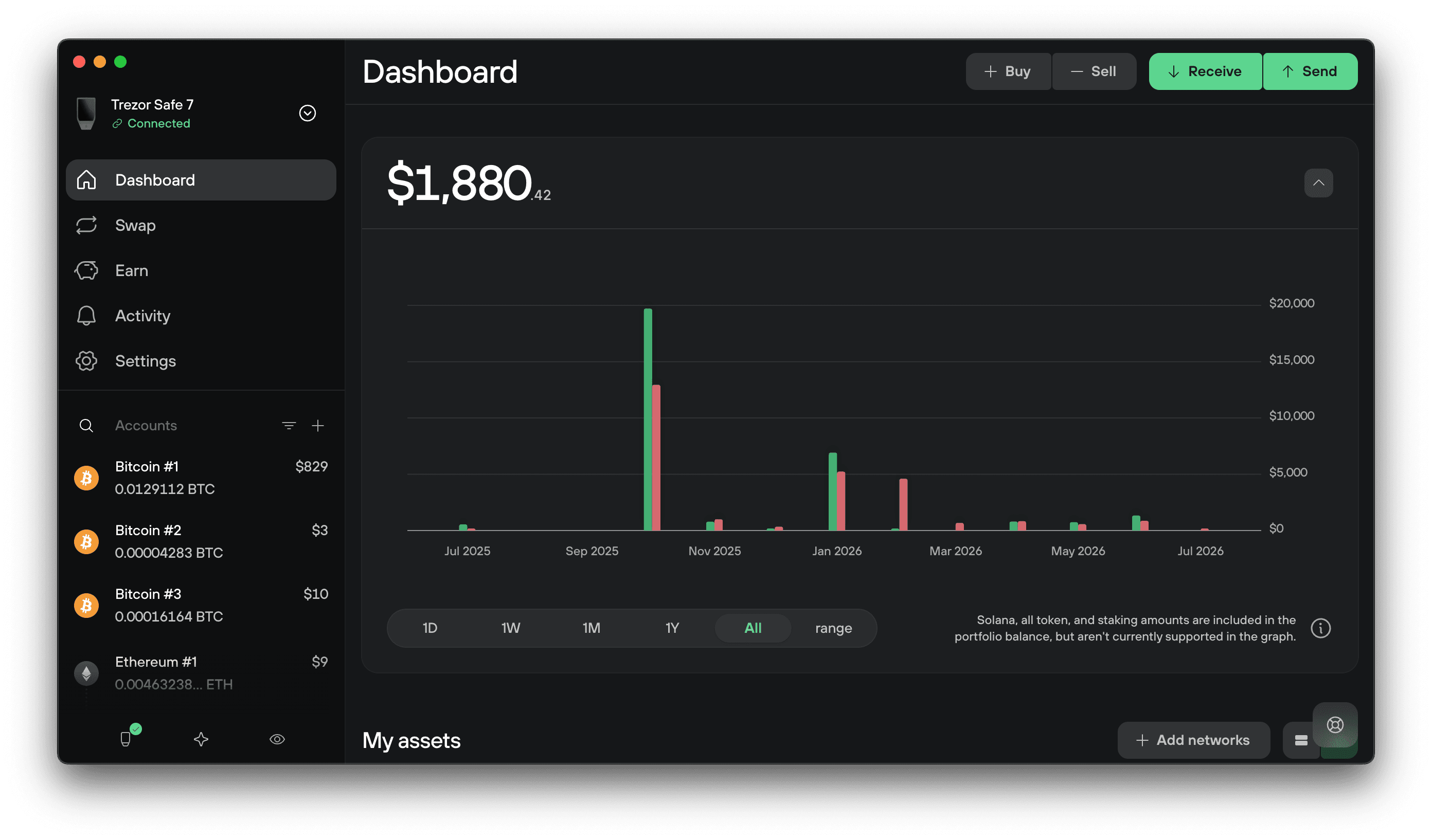
Task: Click the accounts search magnifier icon
Action: coord(86,425)
